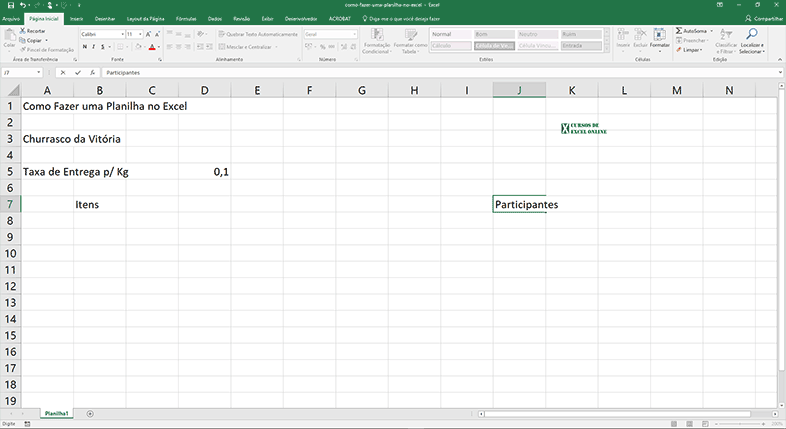
Task: Paste using the Colar button
Action: pos(9,39)
